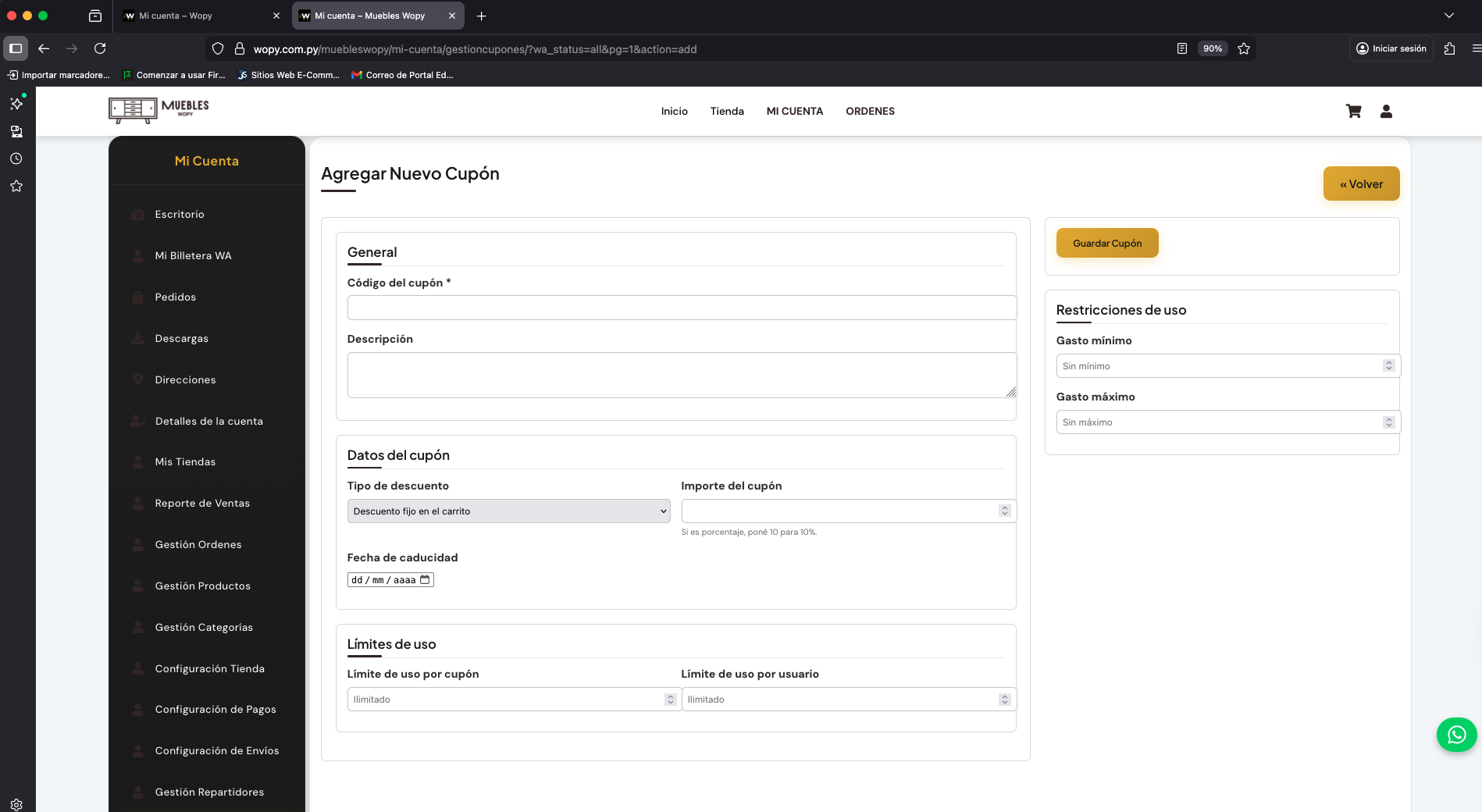Open the Tipo de descuento dropdown
Image resolution: width=1482 pixels, height=812 pixels.
[508, 511]
